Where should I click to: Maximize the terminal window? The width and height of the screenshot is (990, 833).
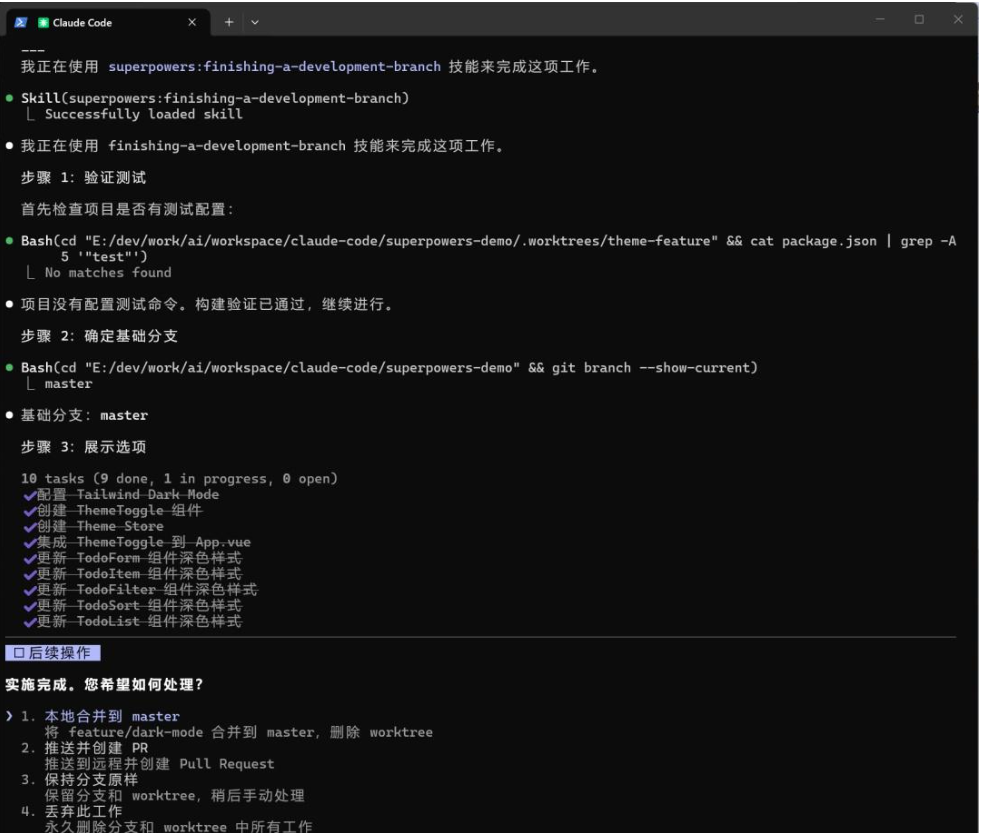click(919, 20)
